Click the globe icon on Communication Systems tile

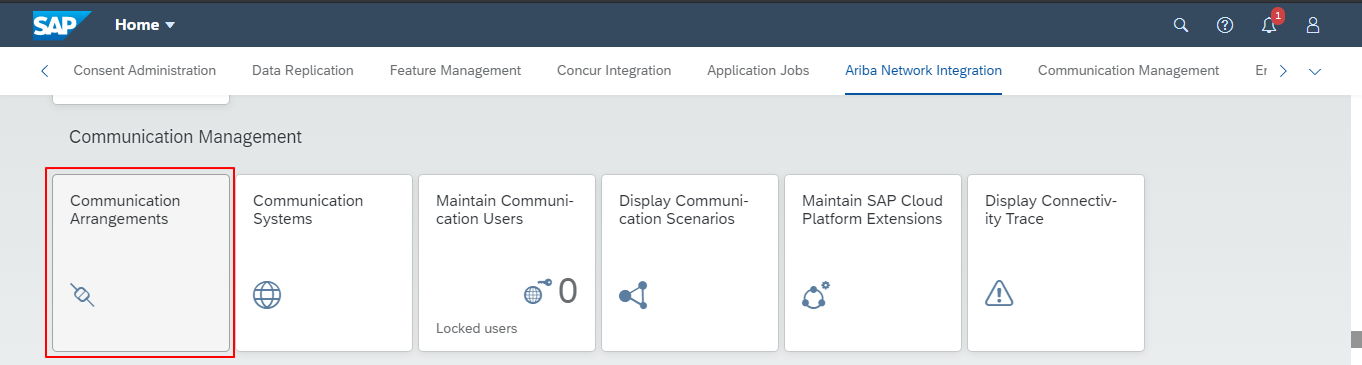point(267,294)
